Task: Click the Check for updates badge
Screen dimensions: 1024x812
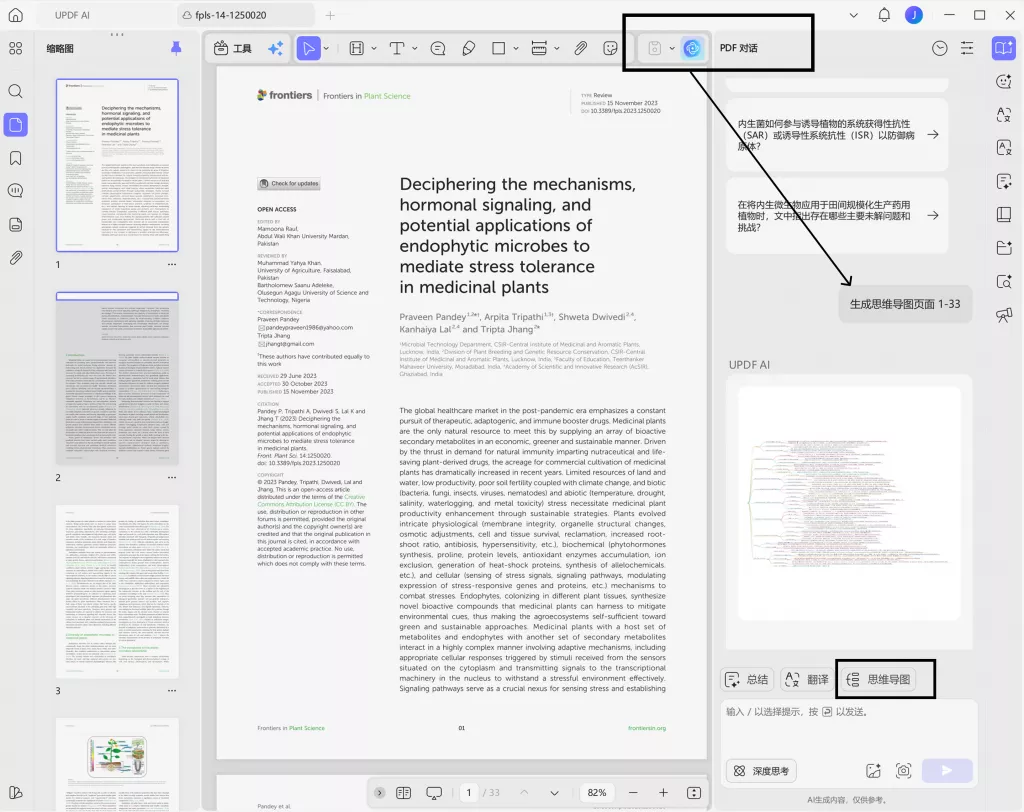Action: (x=289, y=184)
